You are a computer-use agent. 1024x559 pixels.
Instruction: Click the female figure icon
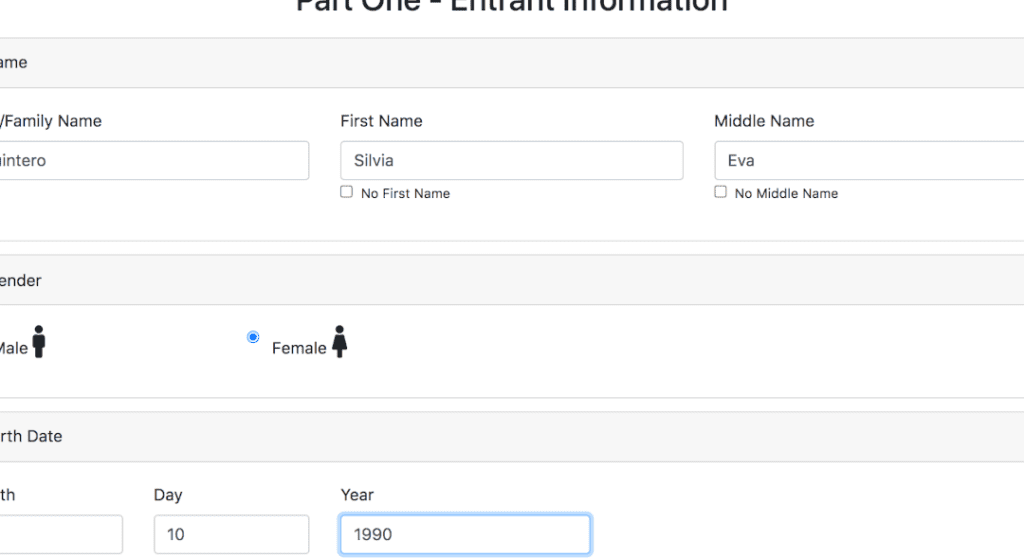point(340,342)
